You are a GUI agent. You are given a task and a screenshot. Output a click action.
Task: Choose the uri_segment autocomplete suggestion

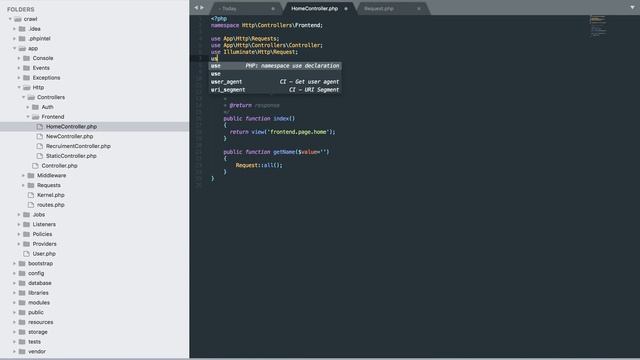(275, 90)
